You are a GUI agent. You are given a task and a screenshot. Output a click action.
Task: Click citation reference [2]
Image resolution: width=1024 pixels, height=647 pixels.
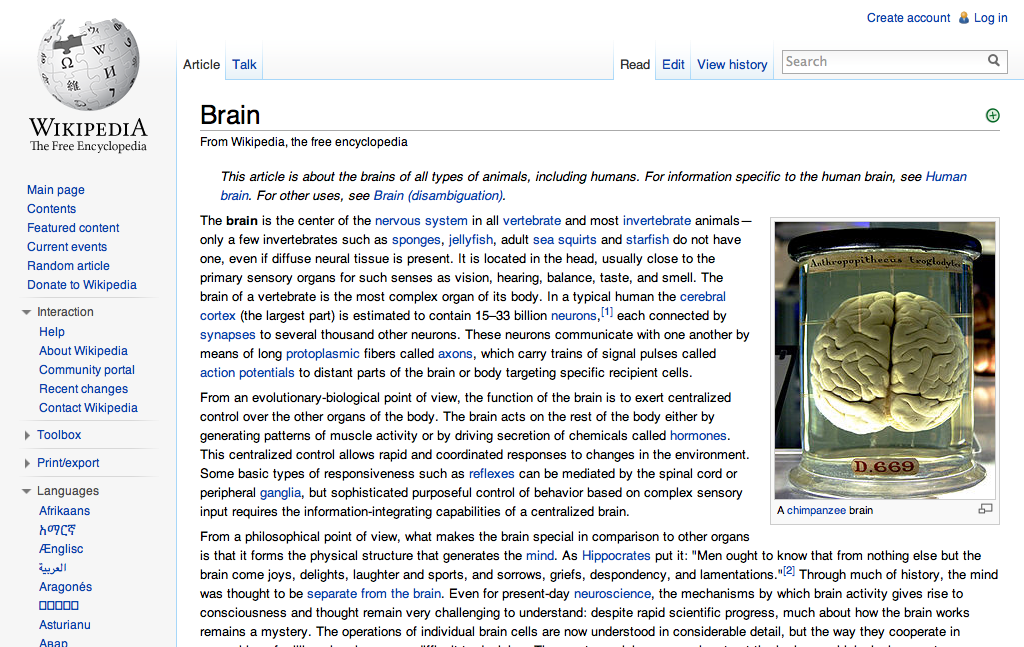(789, 571)
